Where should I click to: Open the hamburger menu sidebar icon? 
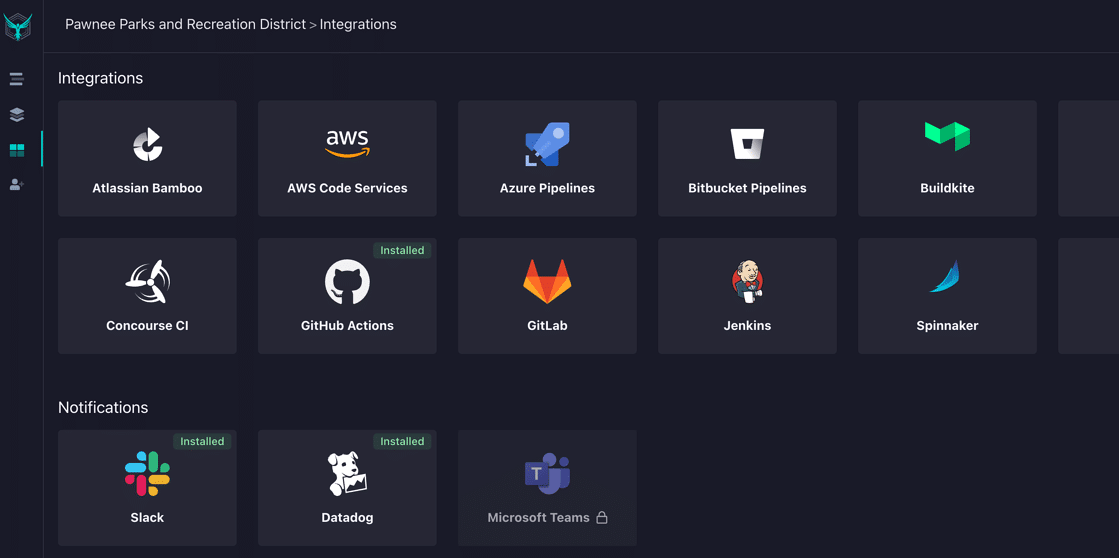(x=17, y=79)
